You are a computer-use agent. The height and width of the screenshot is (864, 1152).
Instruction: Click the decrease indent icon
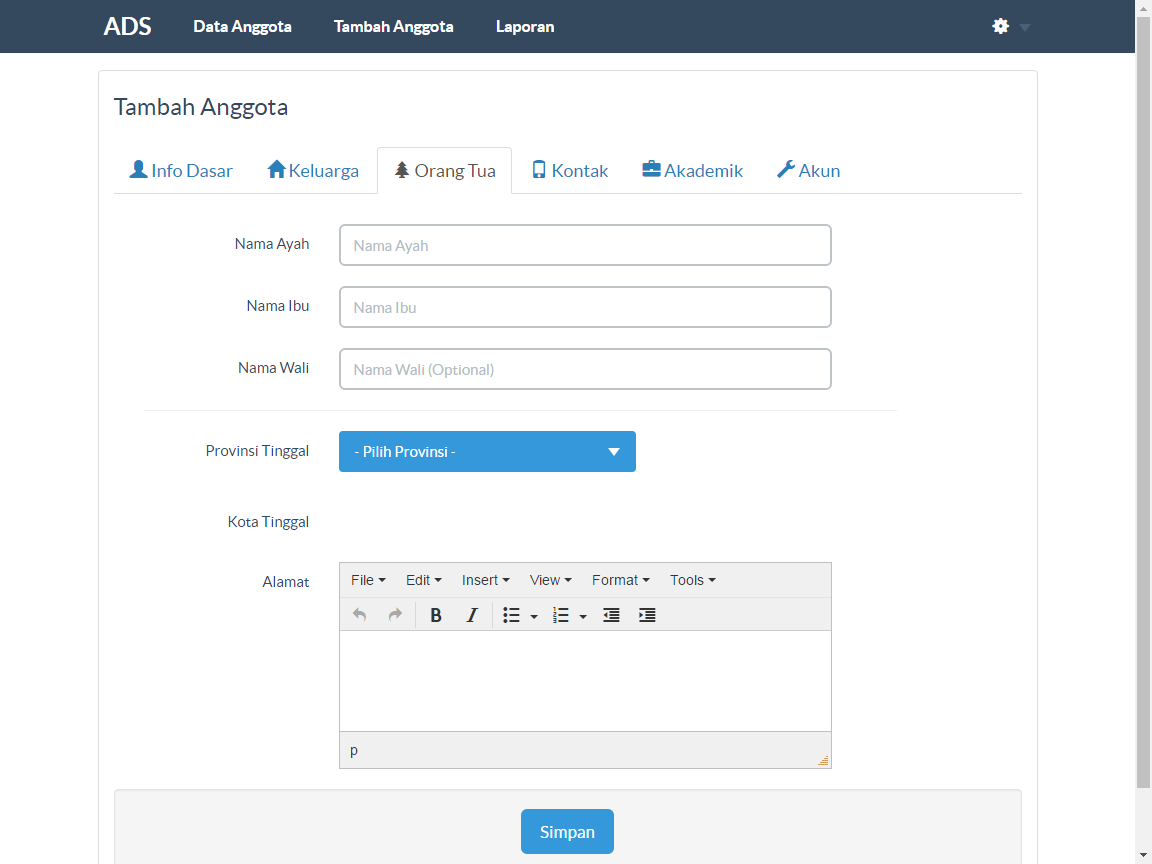[611, 615]
